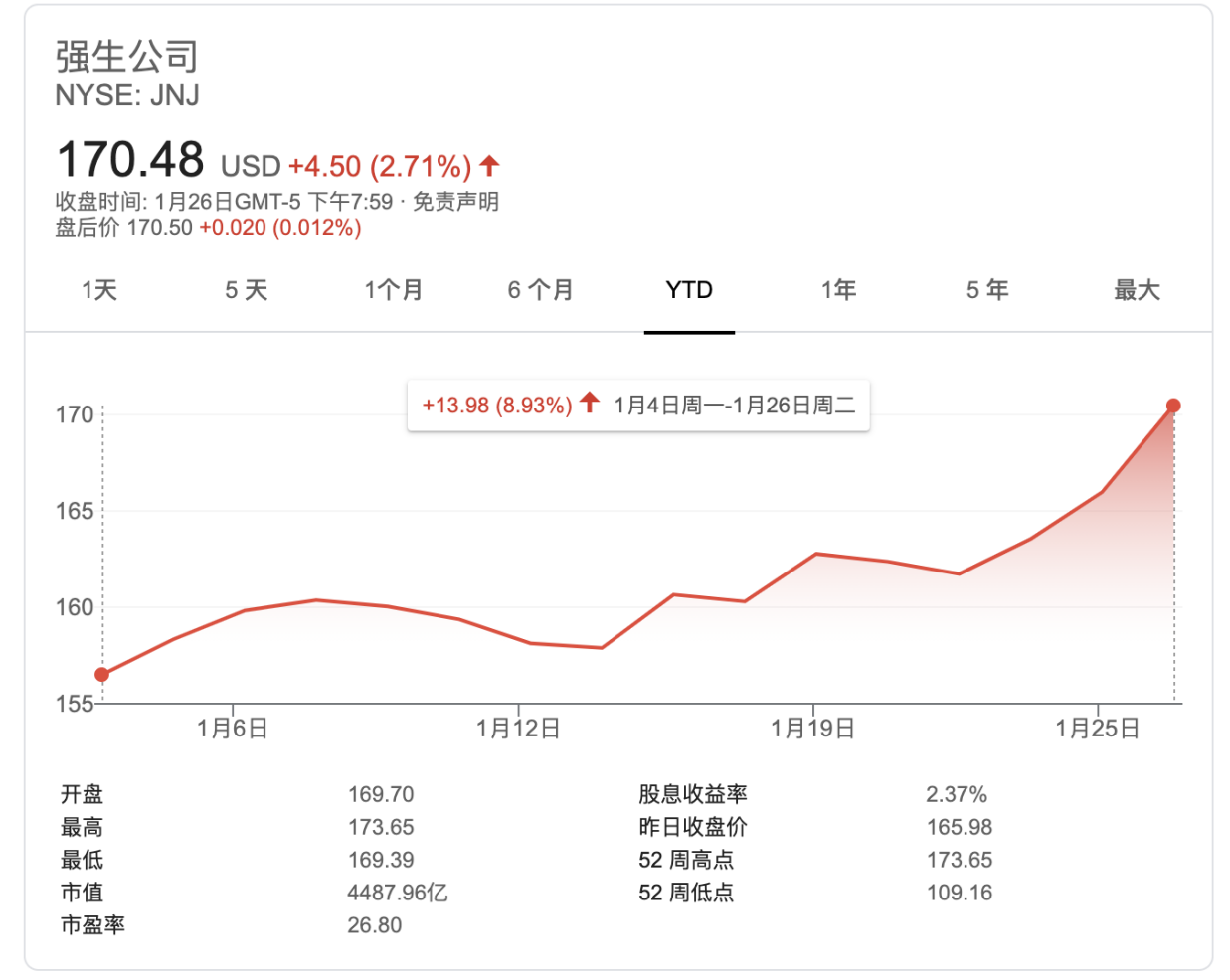Click the 52 周低点 label
1230x980 pixels.
tap(686, 893)
